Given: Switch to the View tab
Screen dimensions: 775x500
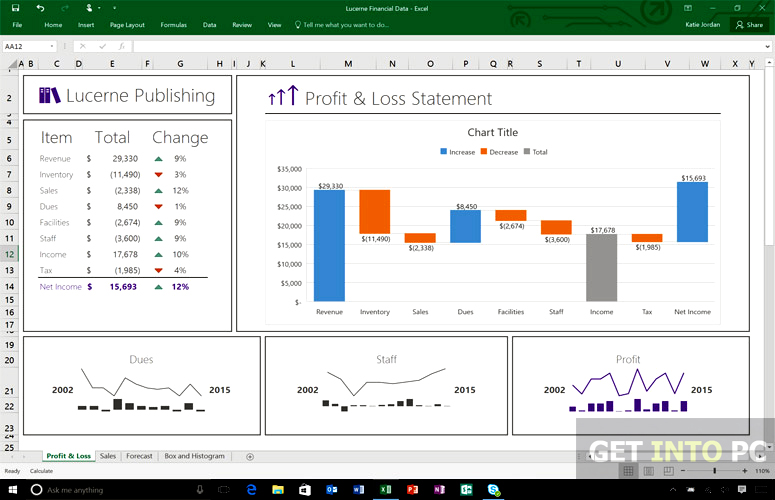Looking at the screenshot, I should pos(274,25).
